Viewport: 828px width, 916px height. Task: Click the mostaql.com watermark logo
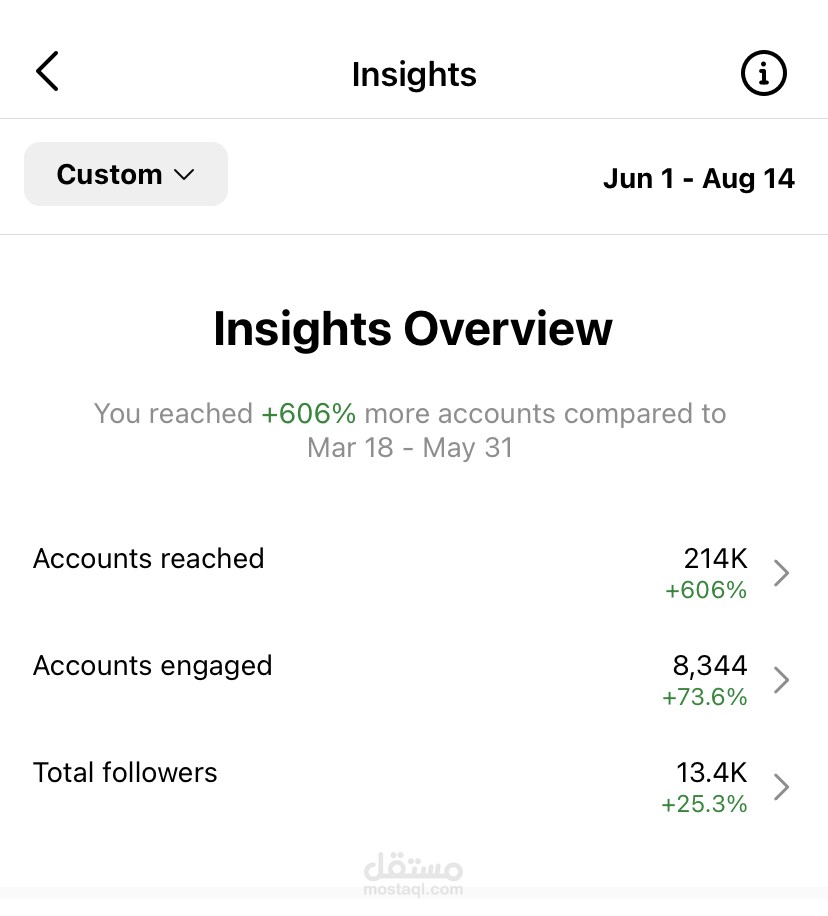(413, 875)
